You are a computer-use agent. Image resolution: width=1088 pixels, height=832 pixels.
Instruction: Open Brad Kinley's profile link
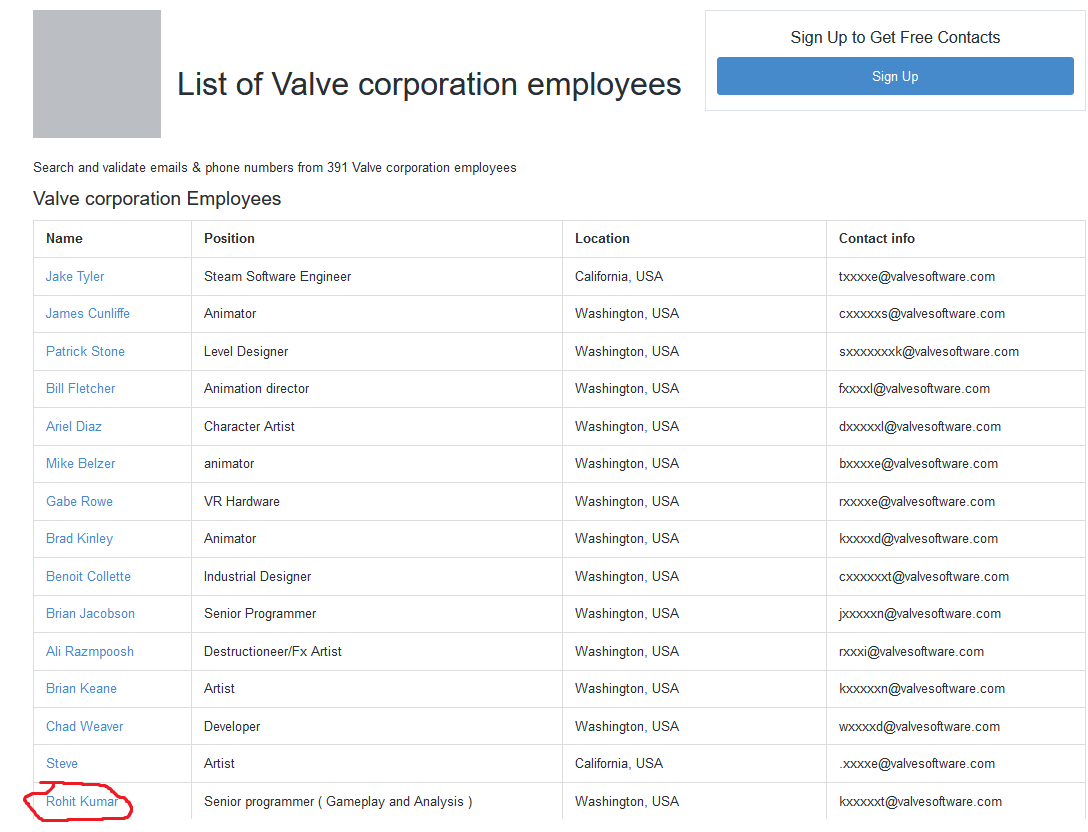(79, 538)
